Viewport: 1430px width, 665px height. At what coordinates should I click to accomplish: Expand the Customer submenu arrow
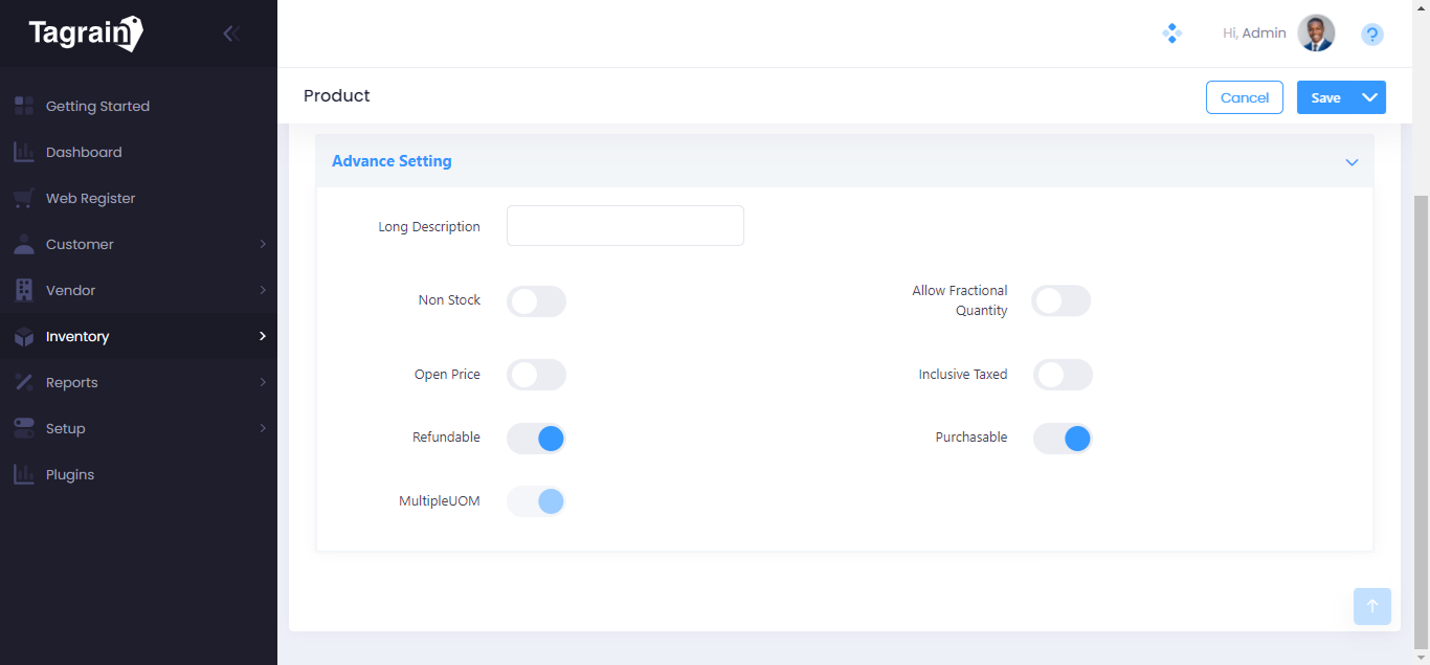pyautogui.click(x=263, y=244)
